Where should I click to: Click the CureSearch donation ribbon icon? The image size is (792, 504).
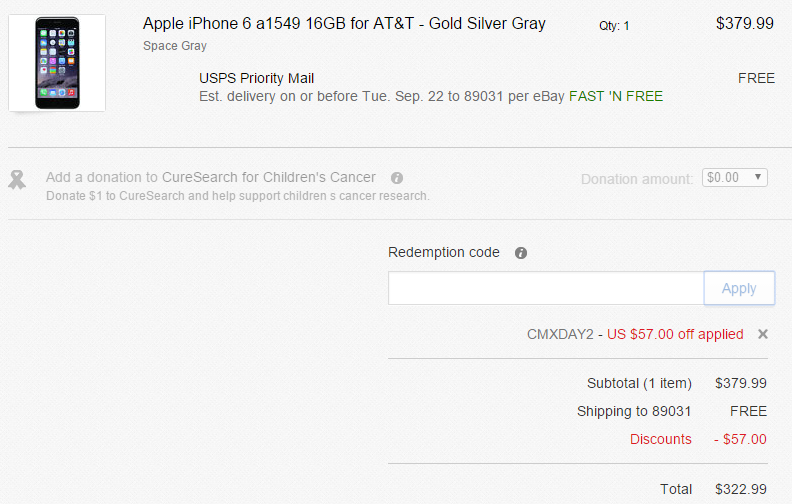pyautogui.click(x=17, y=179)
